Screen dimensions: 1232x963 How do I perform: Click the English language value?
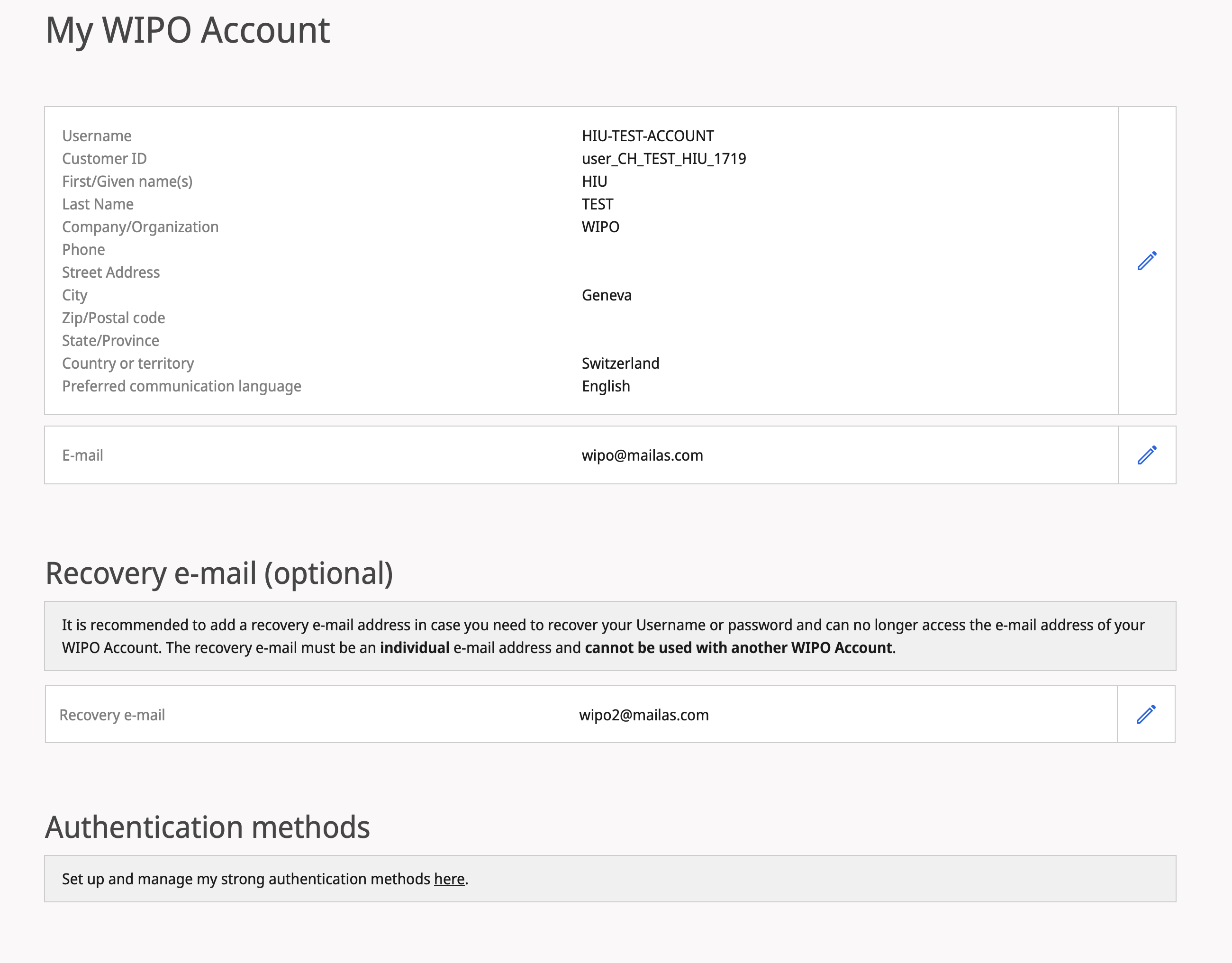point(605,386)
